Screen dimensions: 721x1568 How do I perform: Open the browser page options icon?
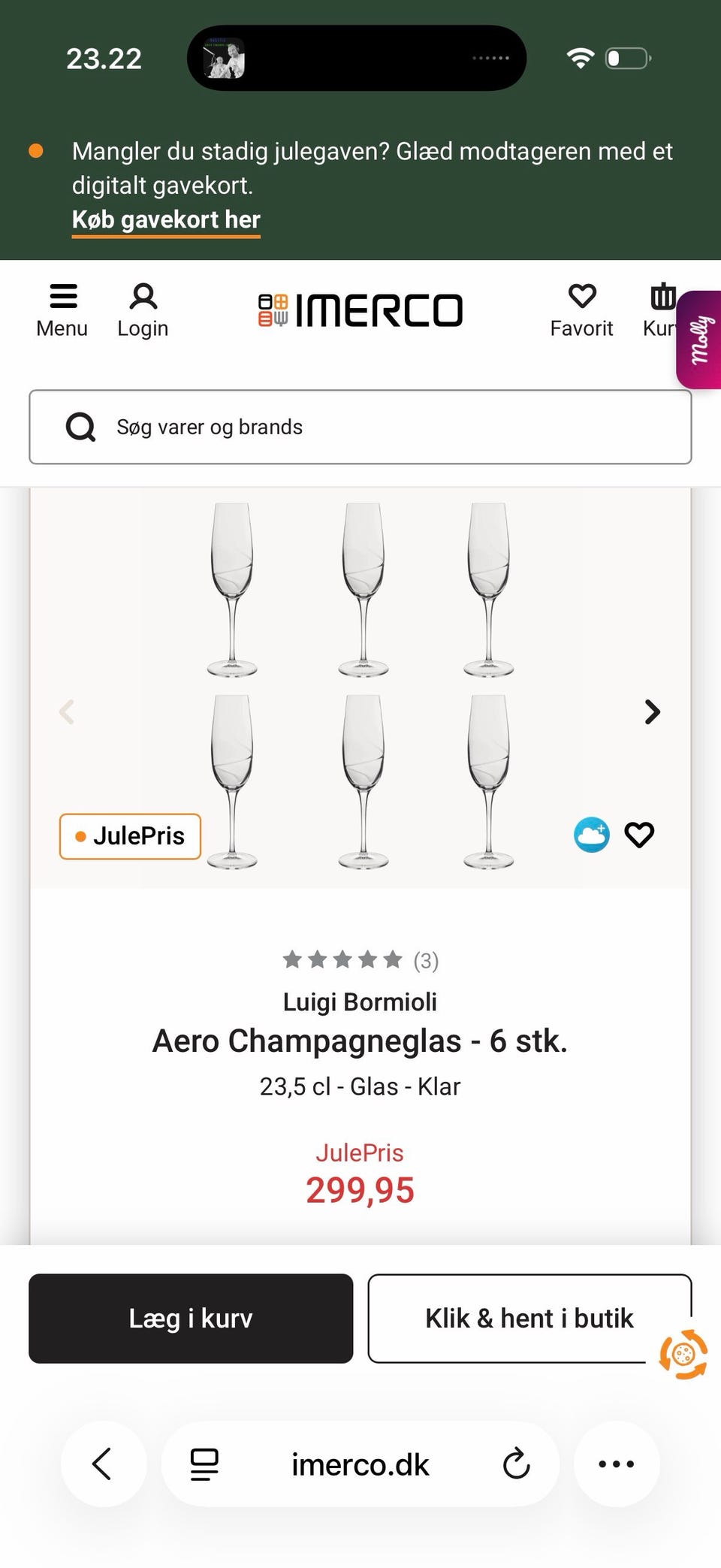pos(204,1464)
